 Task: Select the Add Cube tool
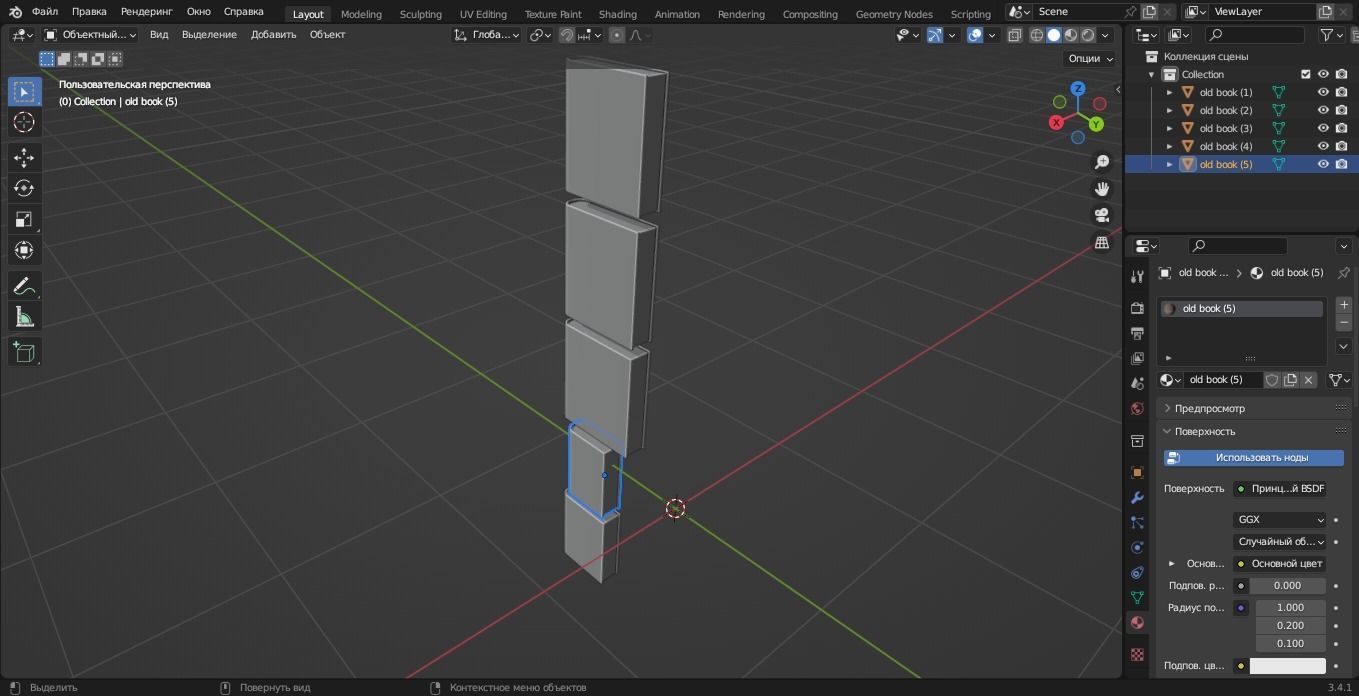[24, 352]
